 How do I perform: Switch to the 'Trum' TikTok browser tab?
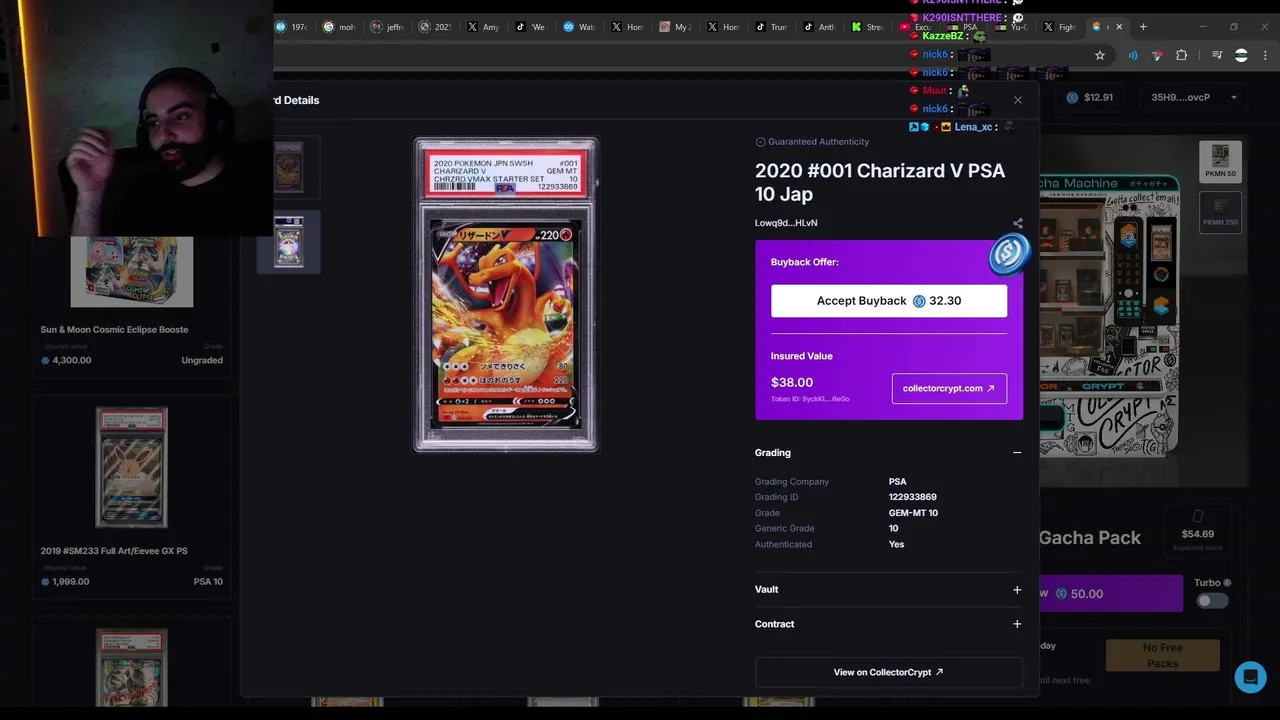[x=772, y=27]
